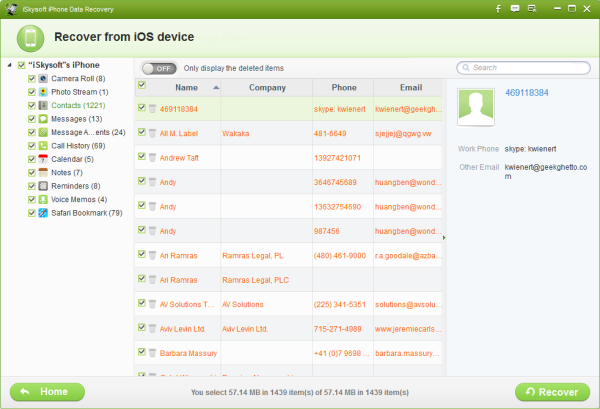Select Reminders (8) category
The height and width of the screenshot is (409, 600).
(76, 186)
